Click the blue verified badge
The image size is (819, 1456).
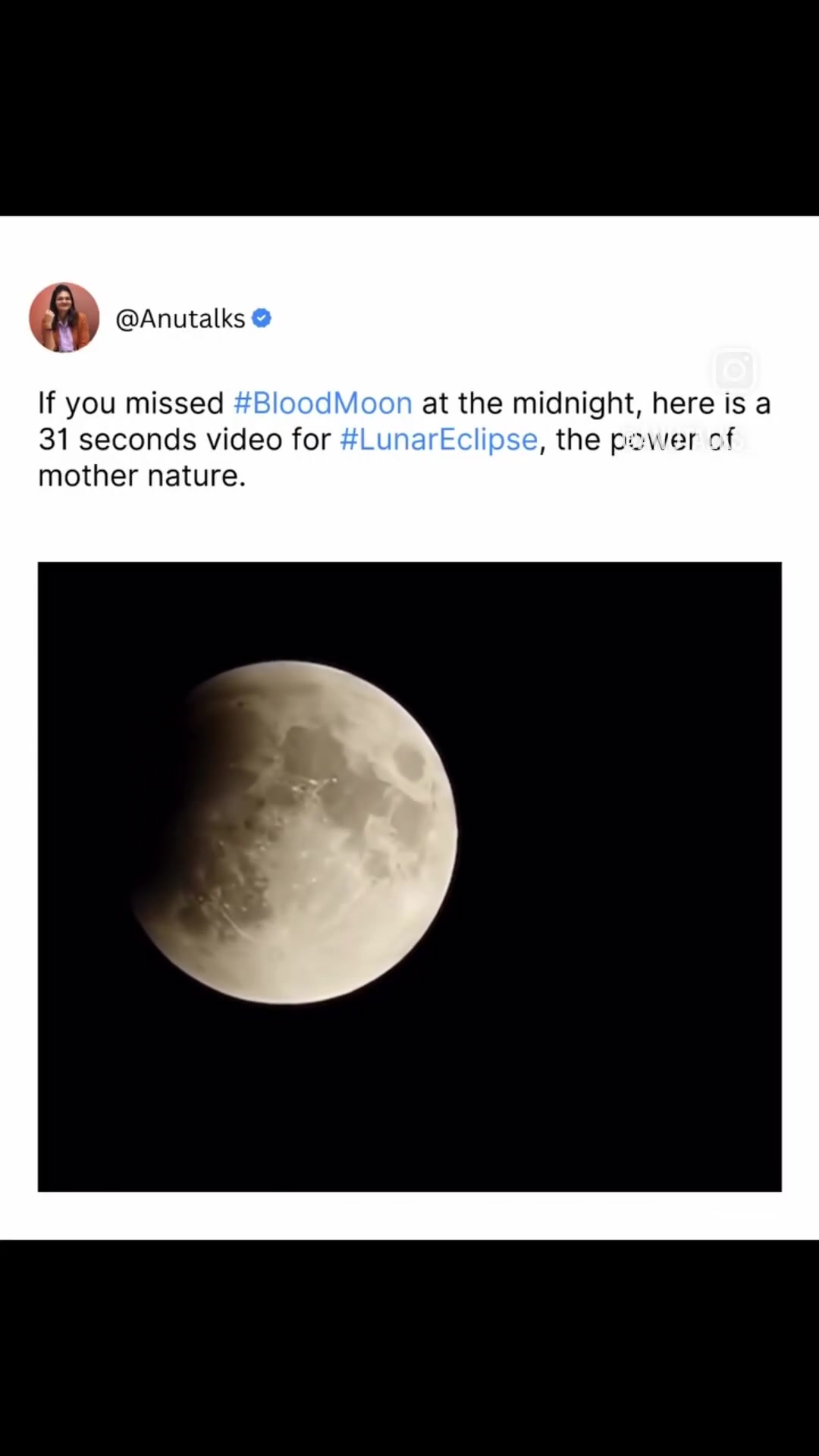click(x=262, y=318)
